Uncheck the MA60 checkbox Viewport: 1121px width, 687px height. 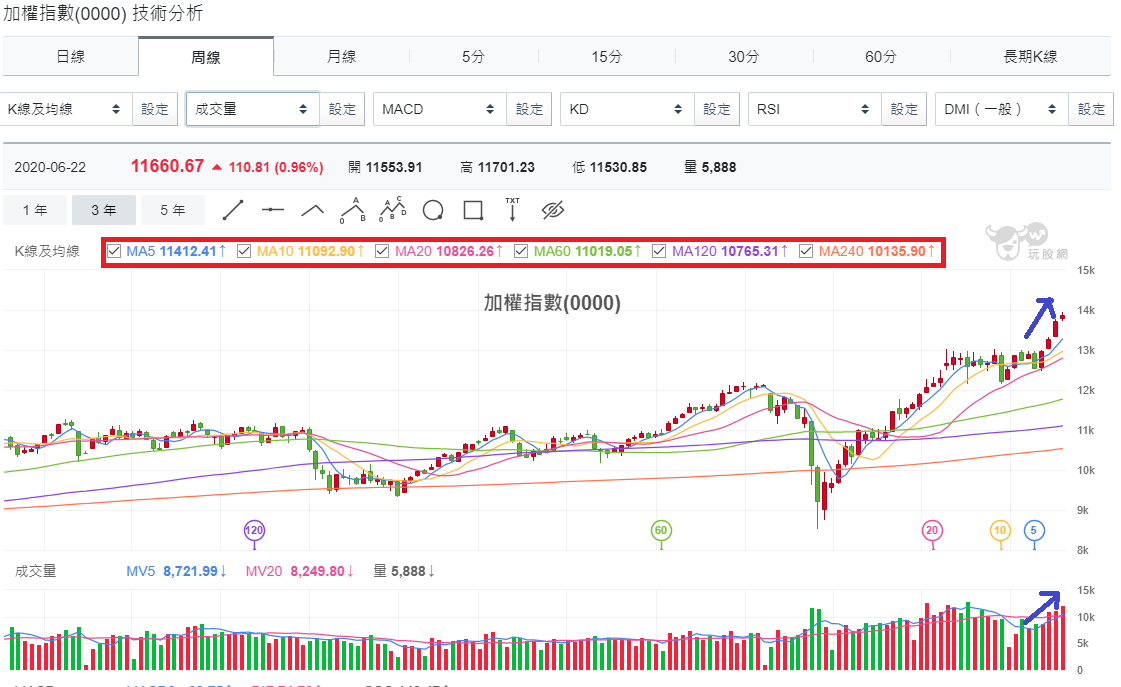(520, 251)
